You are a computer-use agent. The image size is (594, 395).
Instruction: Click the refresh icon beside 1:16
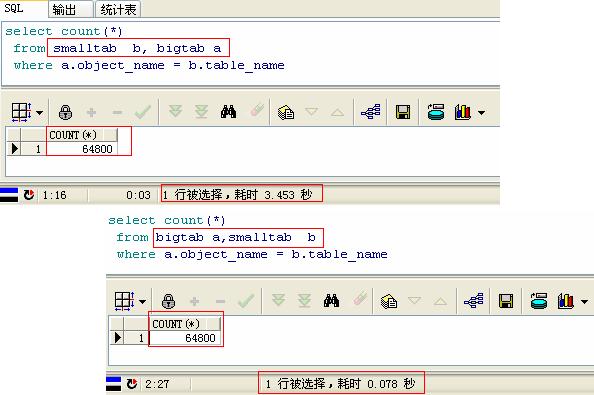29,195
